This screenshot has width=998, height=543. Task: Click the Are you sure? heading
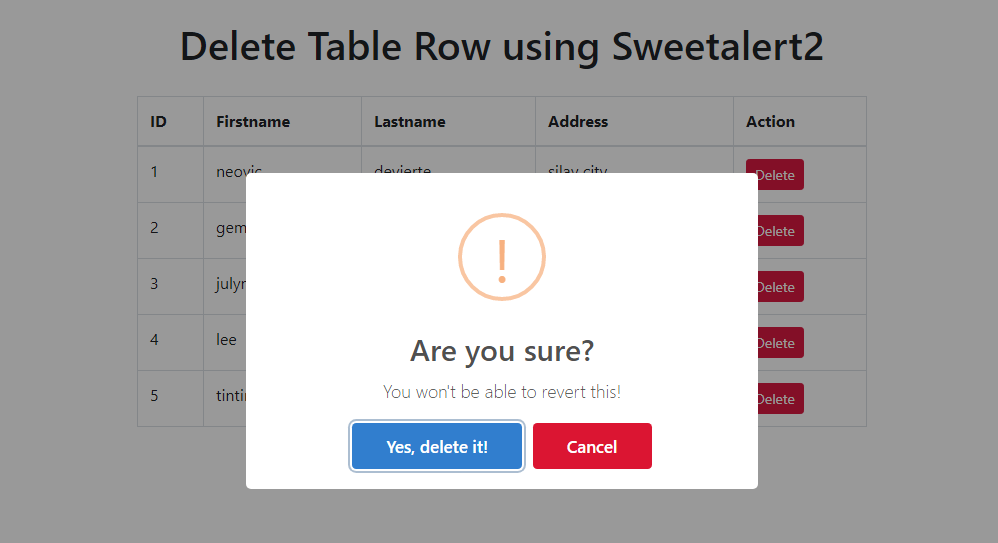[502, 351]
